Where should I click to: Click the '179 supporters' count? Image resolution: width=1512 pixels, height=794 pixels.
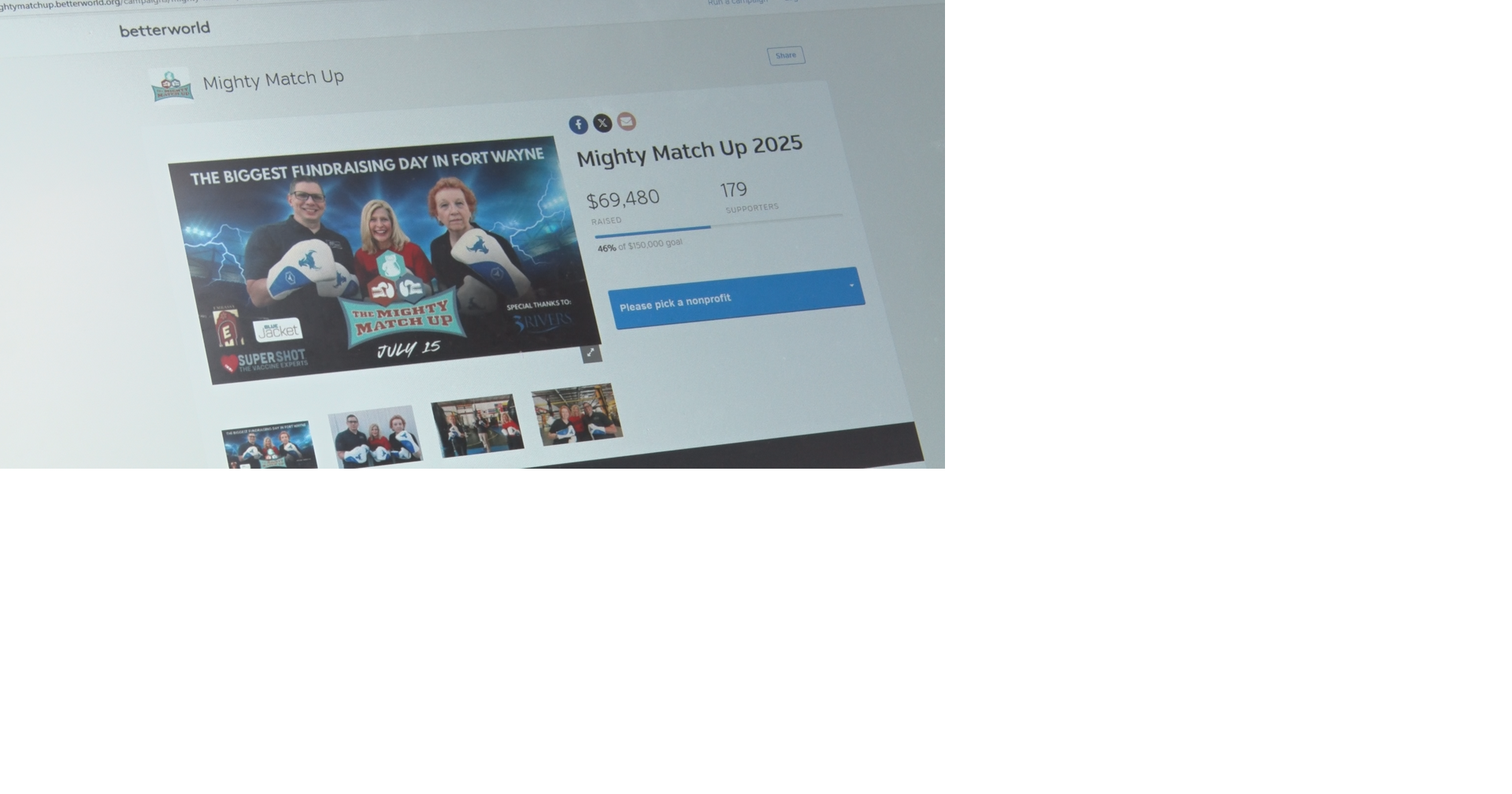[x=749, y=197]
